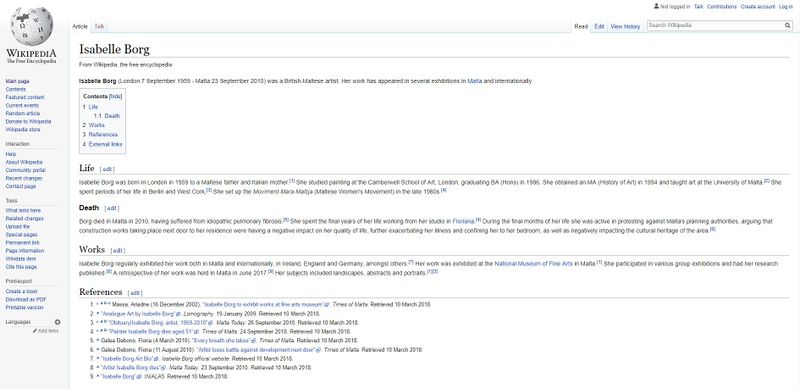Image resolution: width=800 pixels, height=389 pixels.
Task: Click the Not logged in user icon
Action: coord(656,6)
